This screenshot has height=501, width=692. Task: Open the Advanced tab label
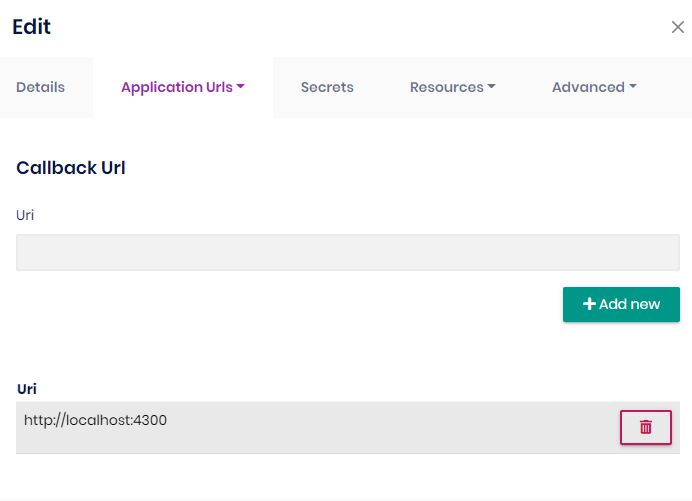click(x=588, y=87)
